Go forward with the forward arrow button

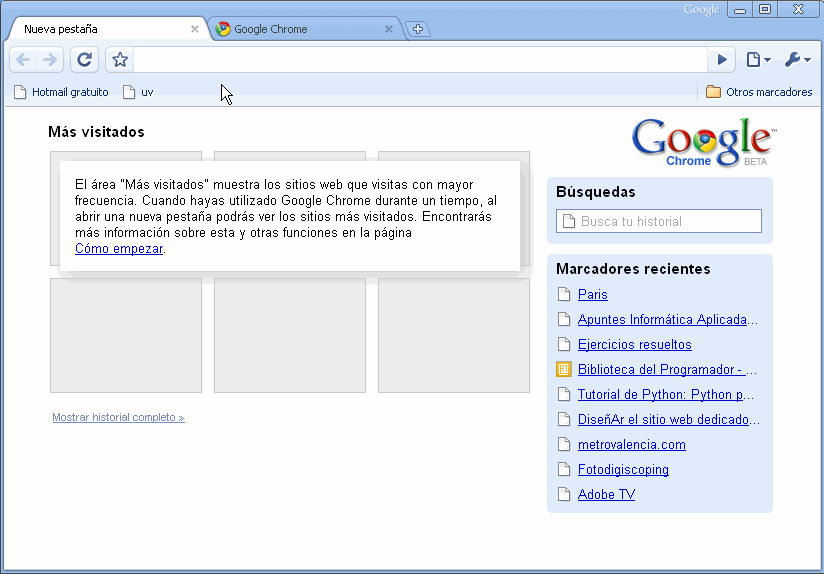pyautogui.click(x=50, y=59)
